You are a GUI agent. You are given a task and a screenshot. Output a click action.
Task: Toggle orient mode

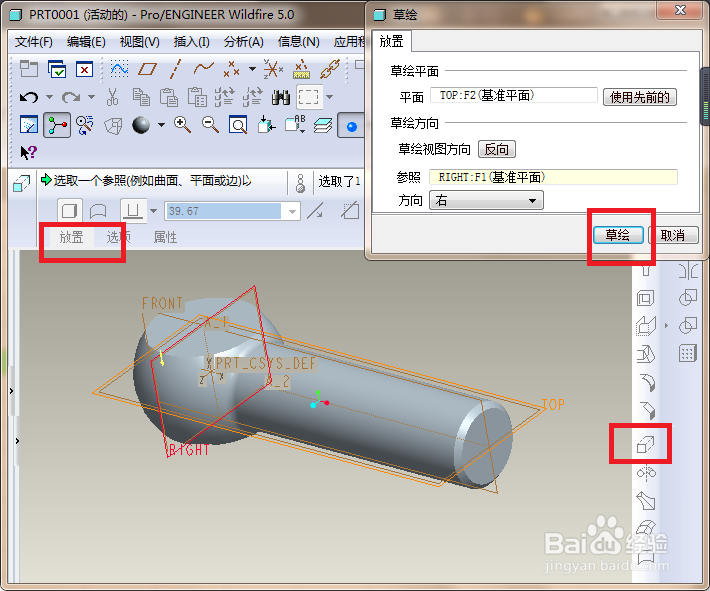tap(85, 125)
